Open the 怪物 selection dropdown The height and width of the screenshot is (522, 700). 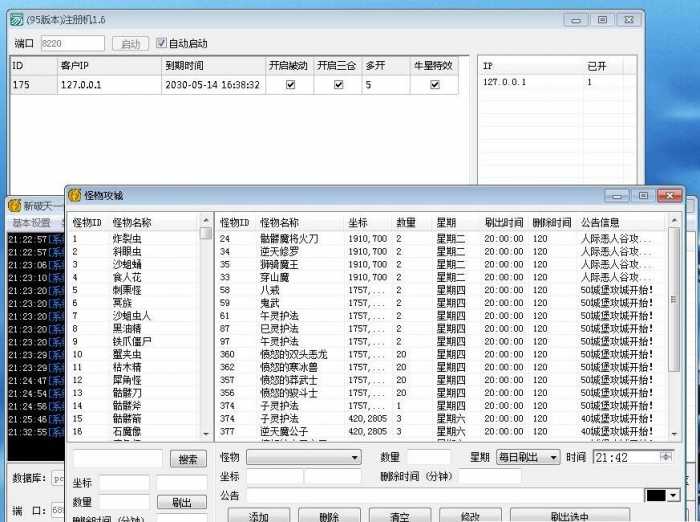click(354, 457)
